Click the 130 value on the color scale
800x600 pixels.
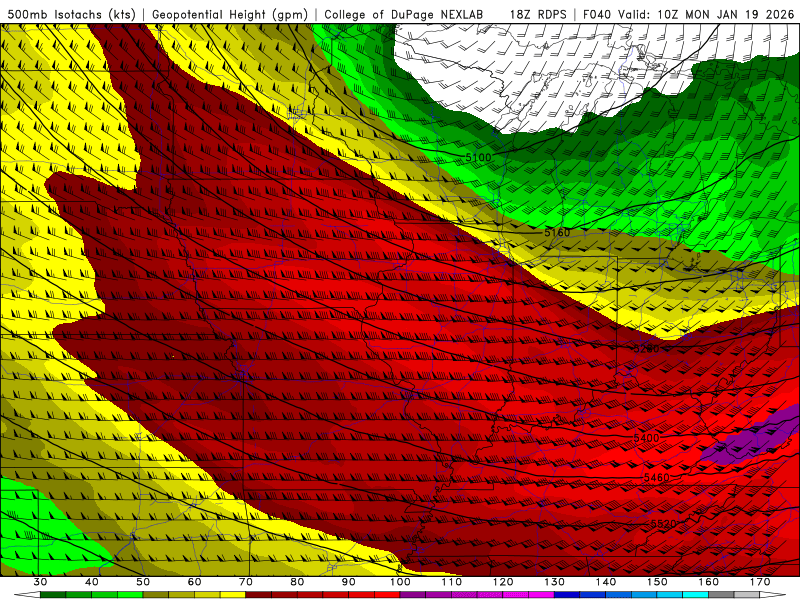[x=555, y=582]
